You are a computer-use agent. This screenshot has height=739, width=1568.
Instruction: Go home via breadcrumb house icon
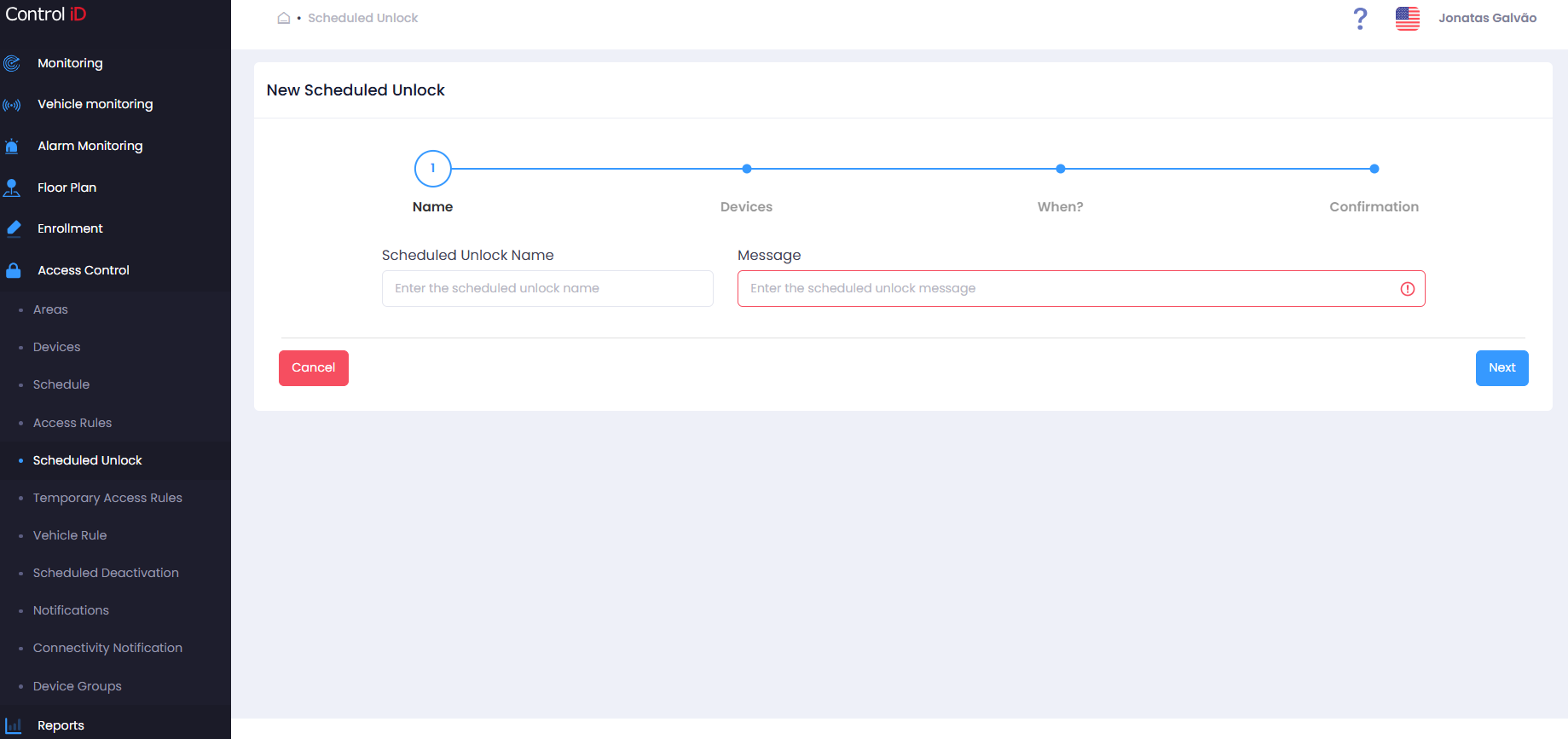coord(284,18)
